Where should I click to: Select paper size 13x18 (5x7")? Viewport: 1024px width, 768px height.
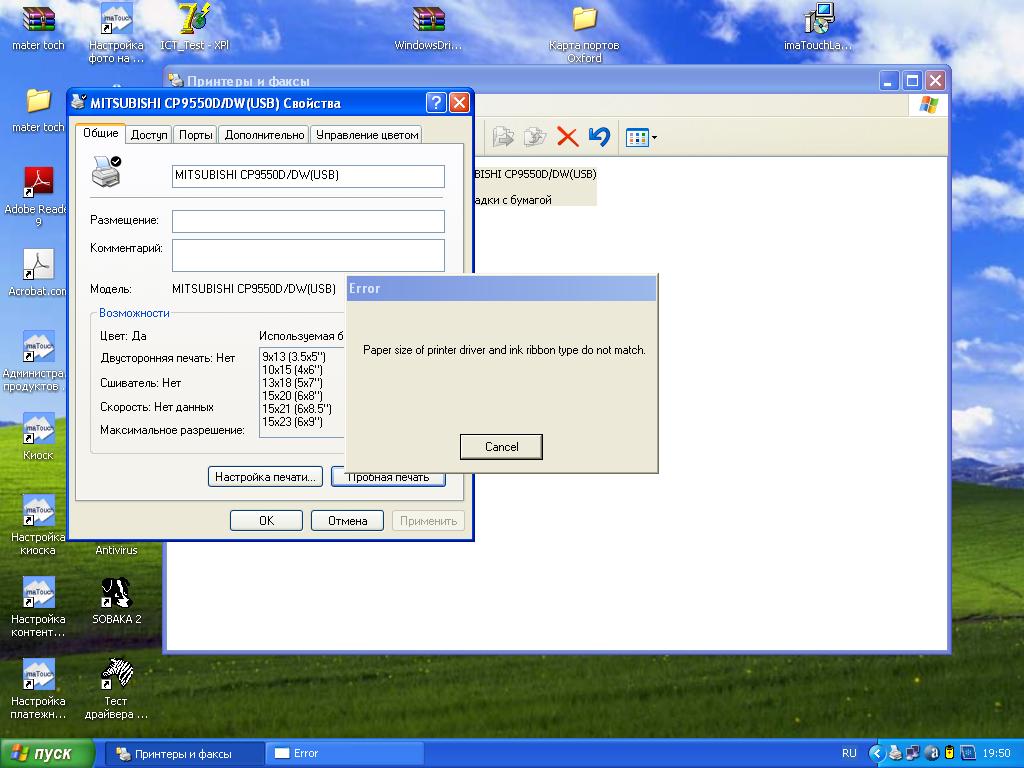tap(293, 383)
